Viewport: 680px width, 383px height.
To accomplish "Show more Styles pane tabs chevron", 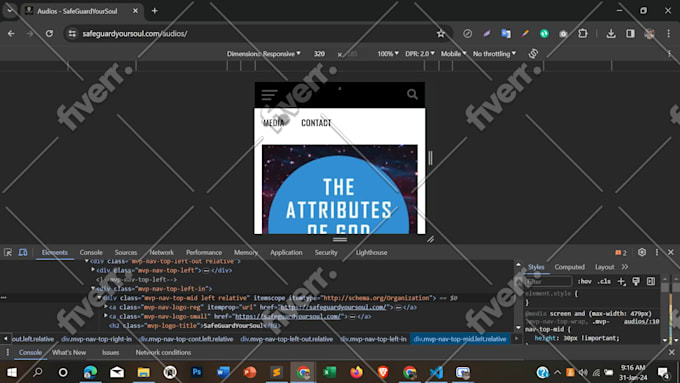I will point(624,267).
